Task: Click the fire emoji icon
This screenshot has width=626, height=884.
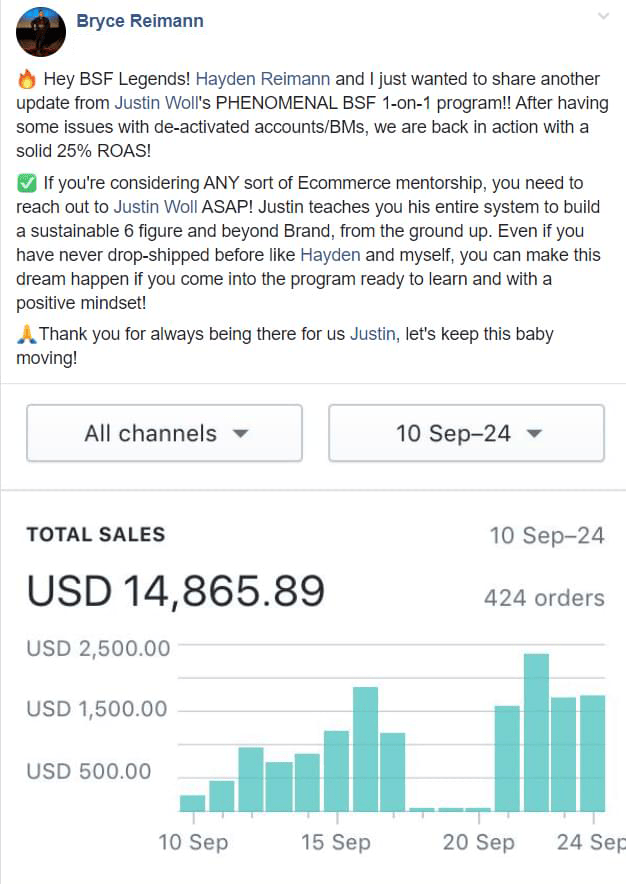Action: [27, 80]
